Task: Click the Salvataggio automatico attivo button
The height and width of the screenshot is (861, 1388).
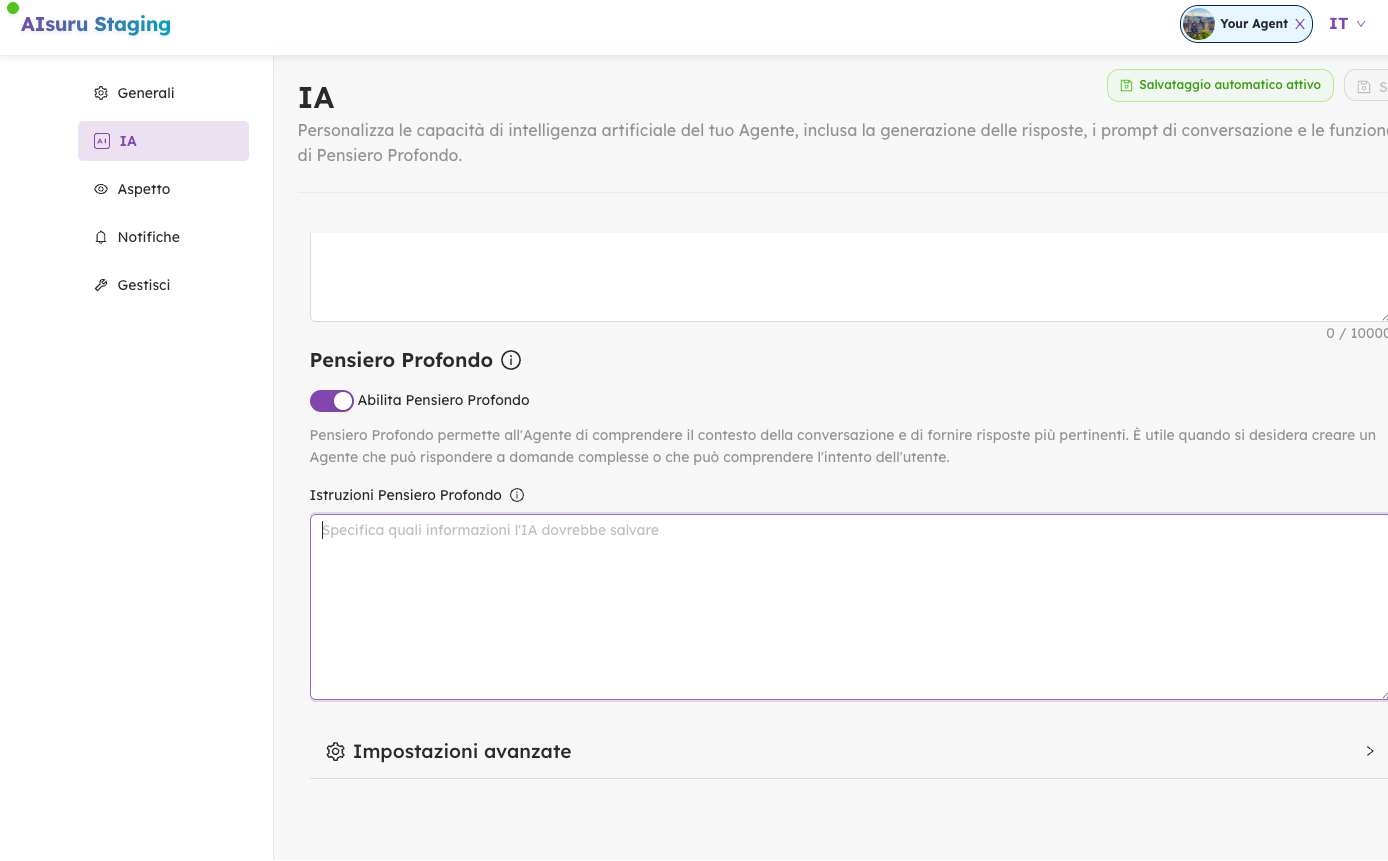Action: [1219, 86]
